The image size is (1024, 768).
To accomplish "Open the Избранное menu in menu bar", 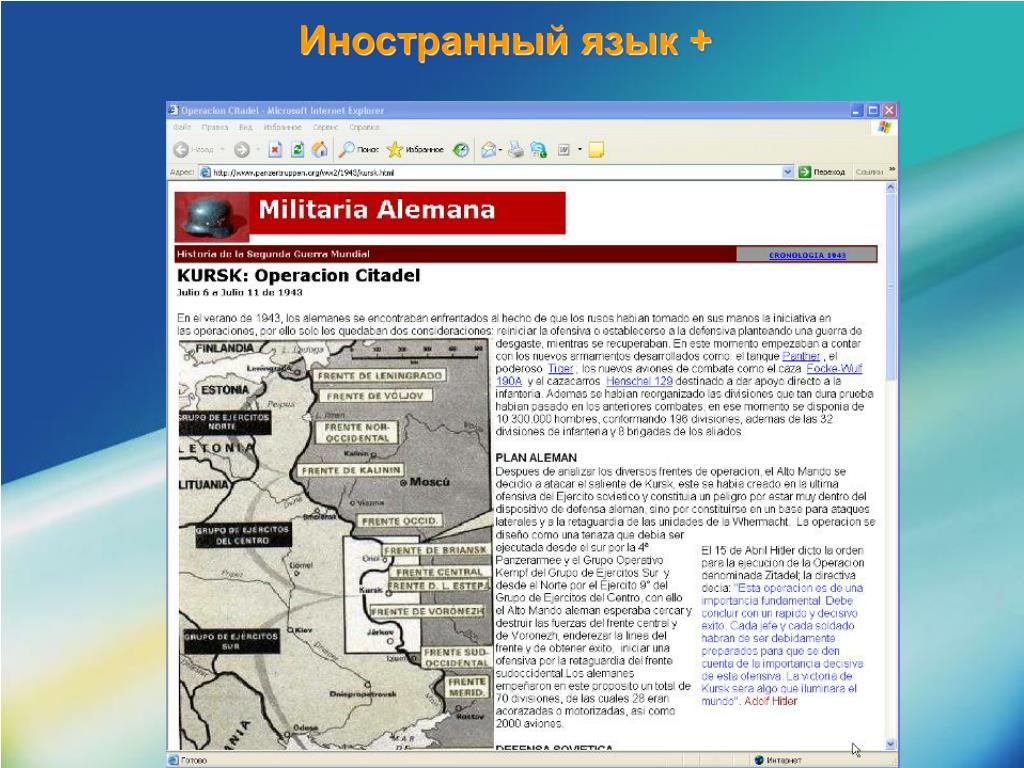I will 283,127.
